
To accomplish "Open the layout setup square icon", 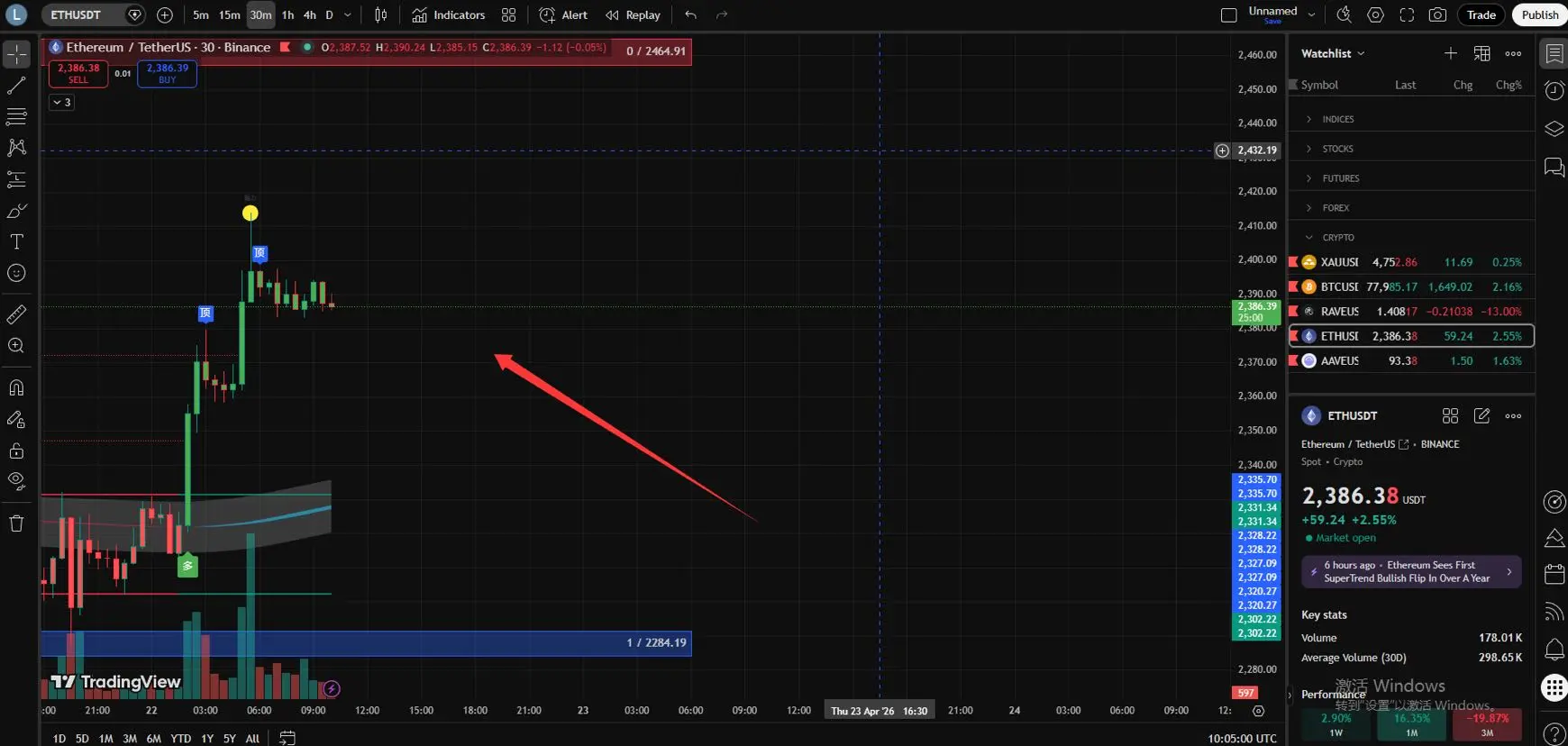I will (1228, 15).
